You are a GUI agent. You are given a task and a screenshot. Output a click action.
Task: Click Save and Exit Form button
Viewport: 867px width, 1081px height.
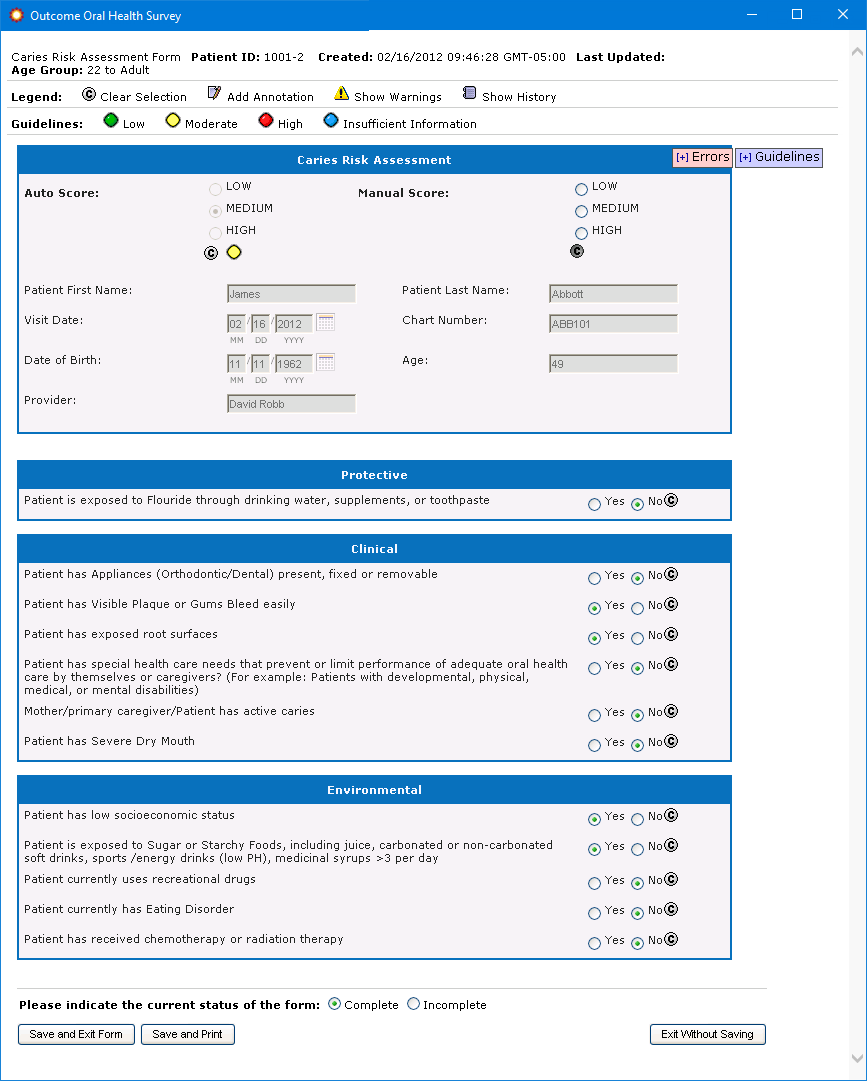[x=76, y=1034]
